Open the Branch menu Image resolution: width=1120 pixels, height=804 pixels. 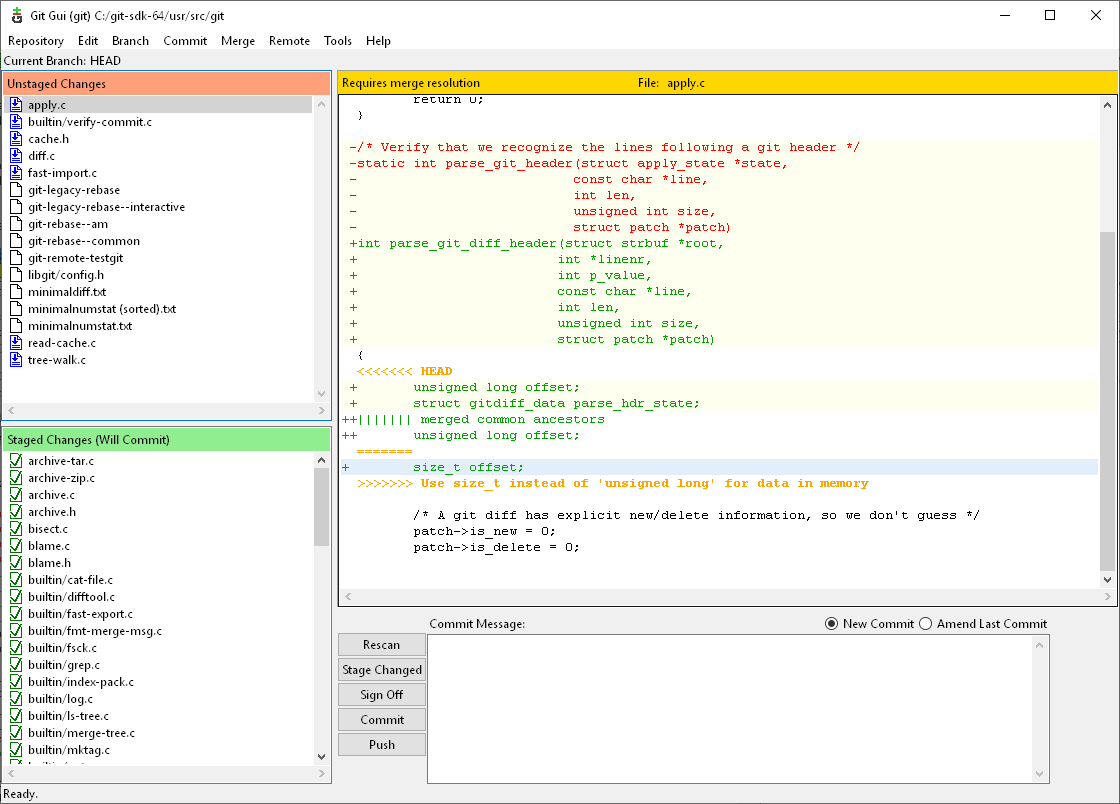[131, 41]
